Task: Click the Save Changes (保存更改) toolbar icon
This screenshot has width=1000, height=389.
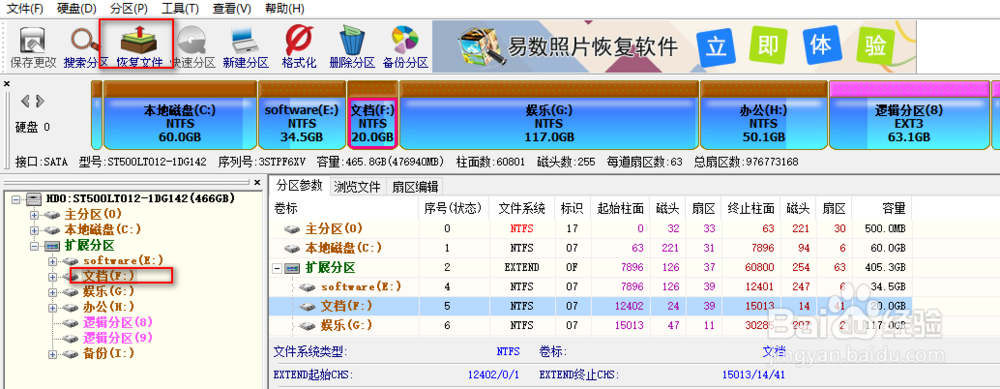Action: [x=33, y=48]
